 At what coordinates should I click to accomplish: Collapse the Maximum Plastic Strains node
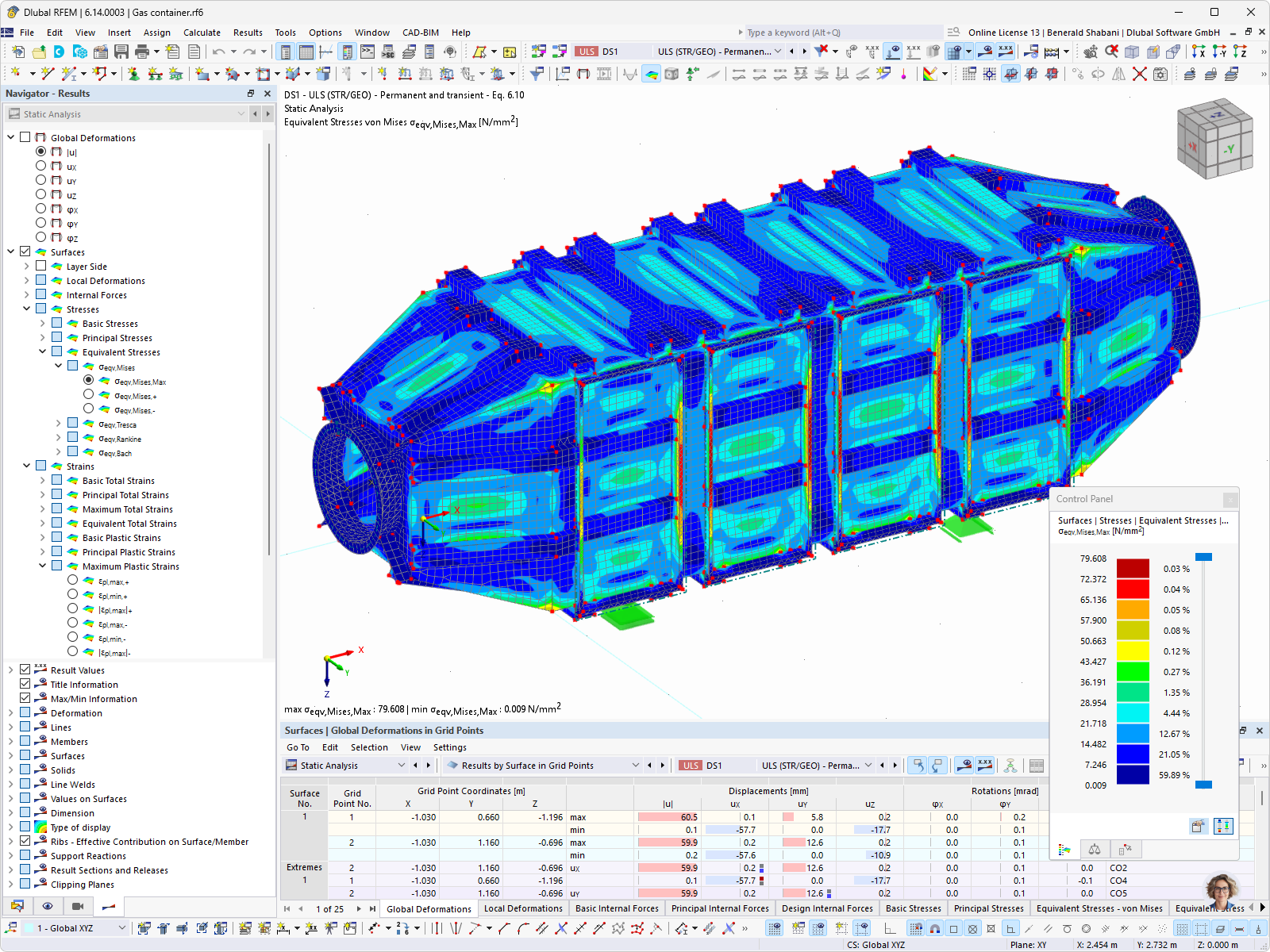pyautogui.click(x=43, y=566)
